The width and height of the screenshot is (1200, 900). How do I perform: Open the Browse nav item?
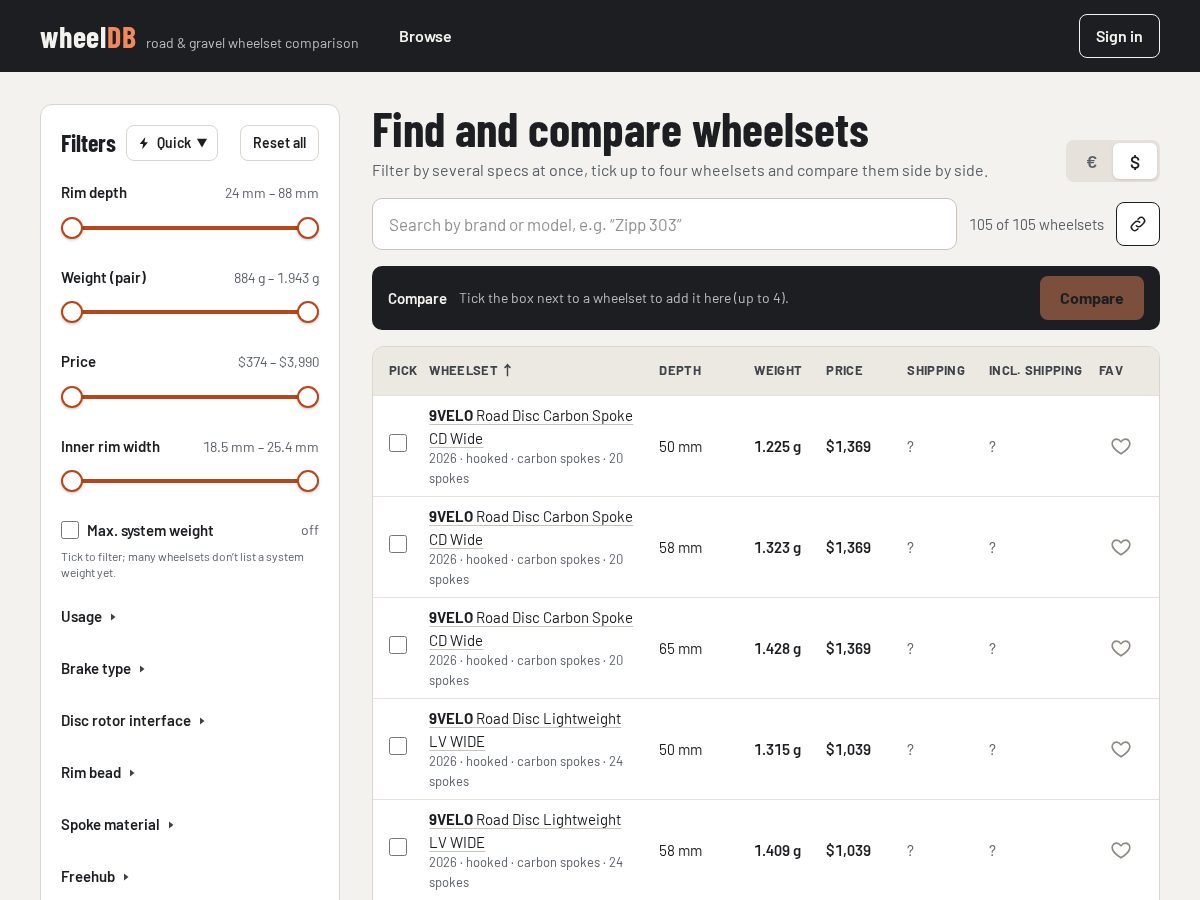pos(425,36)
